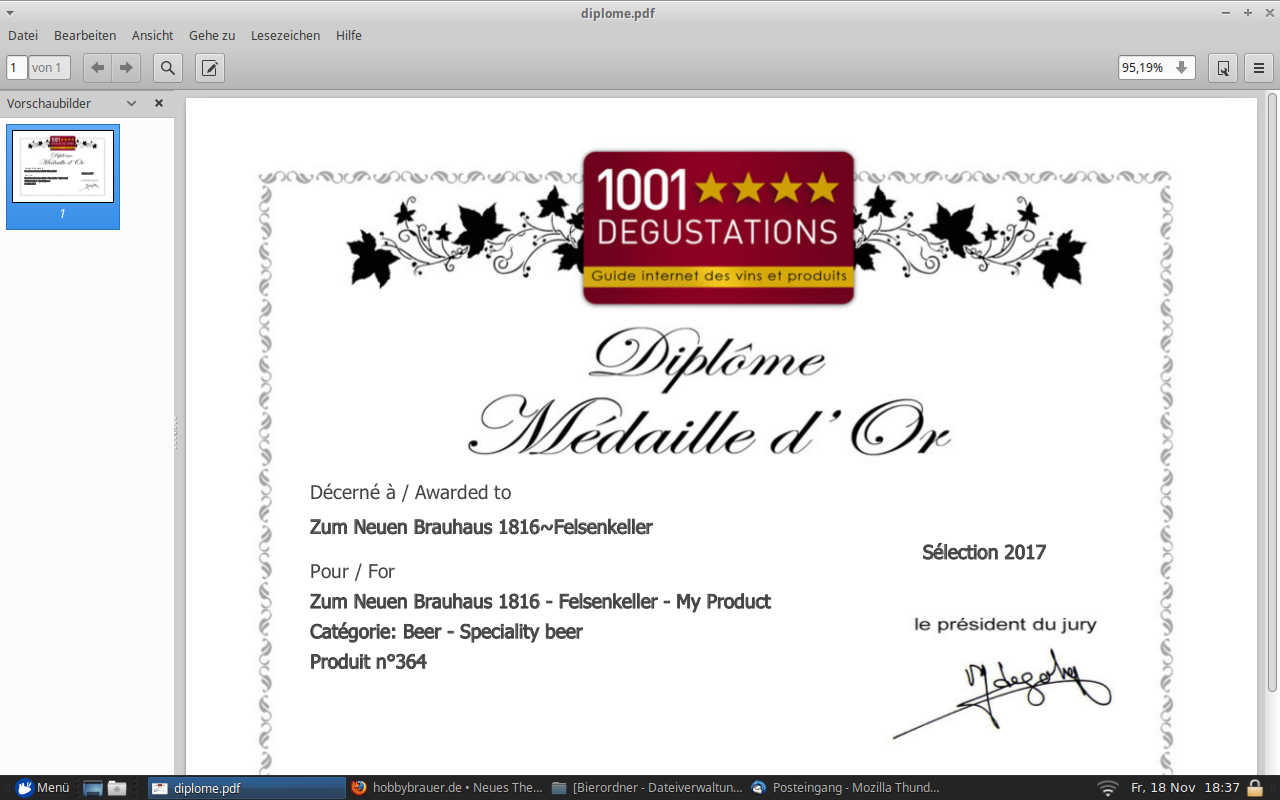The height and width of the screenshot is (800, 1280).
Task: Open the Datei menu
Action: pos(23,35)
